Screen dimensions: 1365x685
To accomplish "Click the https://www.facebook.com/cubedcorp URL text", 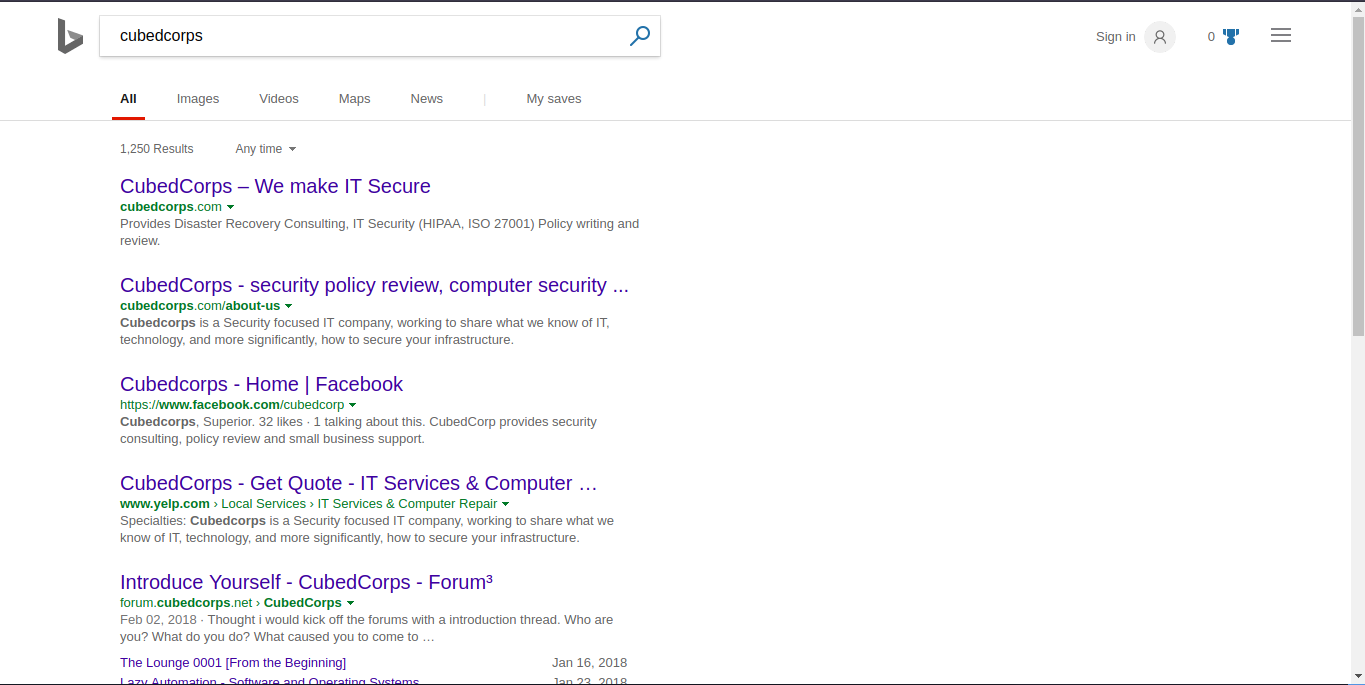I will [x=232, y=405].
